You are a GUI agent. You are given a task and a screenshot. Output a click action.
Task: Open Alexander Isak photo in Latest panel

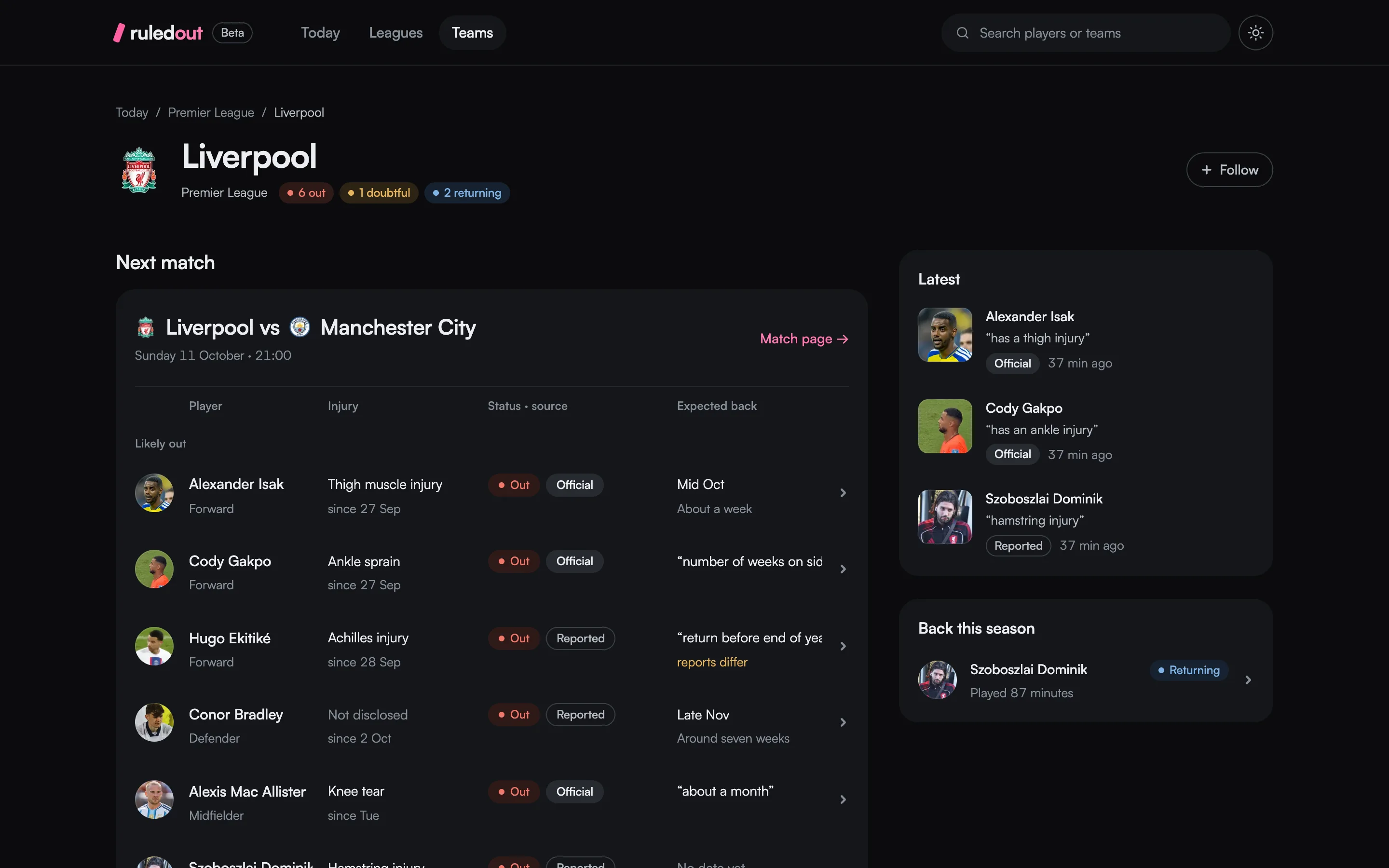tap(945, 335)
